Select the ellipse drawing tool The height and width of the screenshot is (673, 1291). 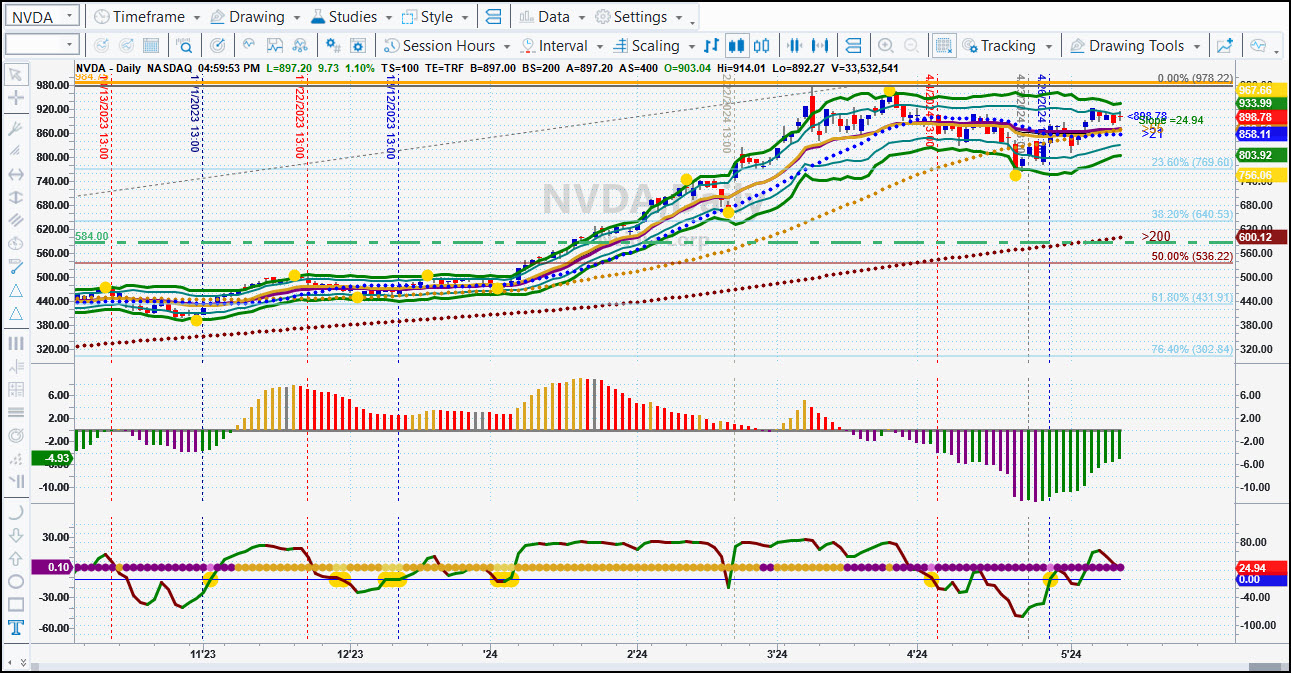(16, 581)
